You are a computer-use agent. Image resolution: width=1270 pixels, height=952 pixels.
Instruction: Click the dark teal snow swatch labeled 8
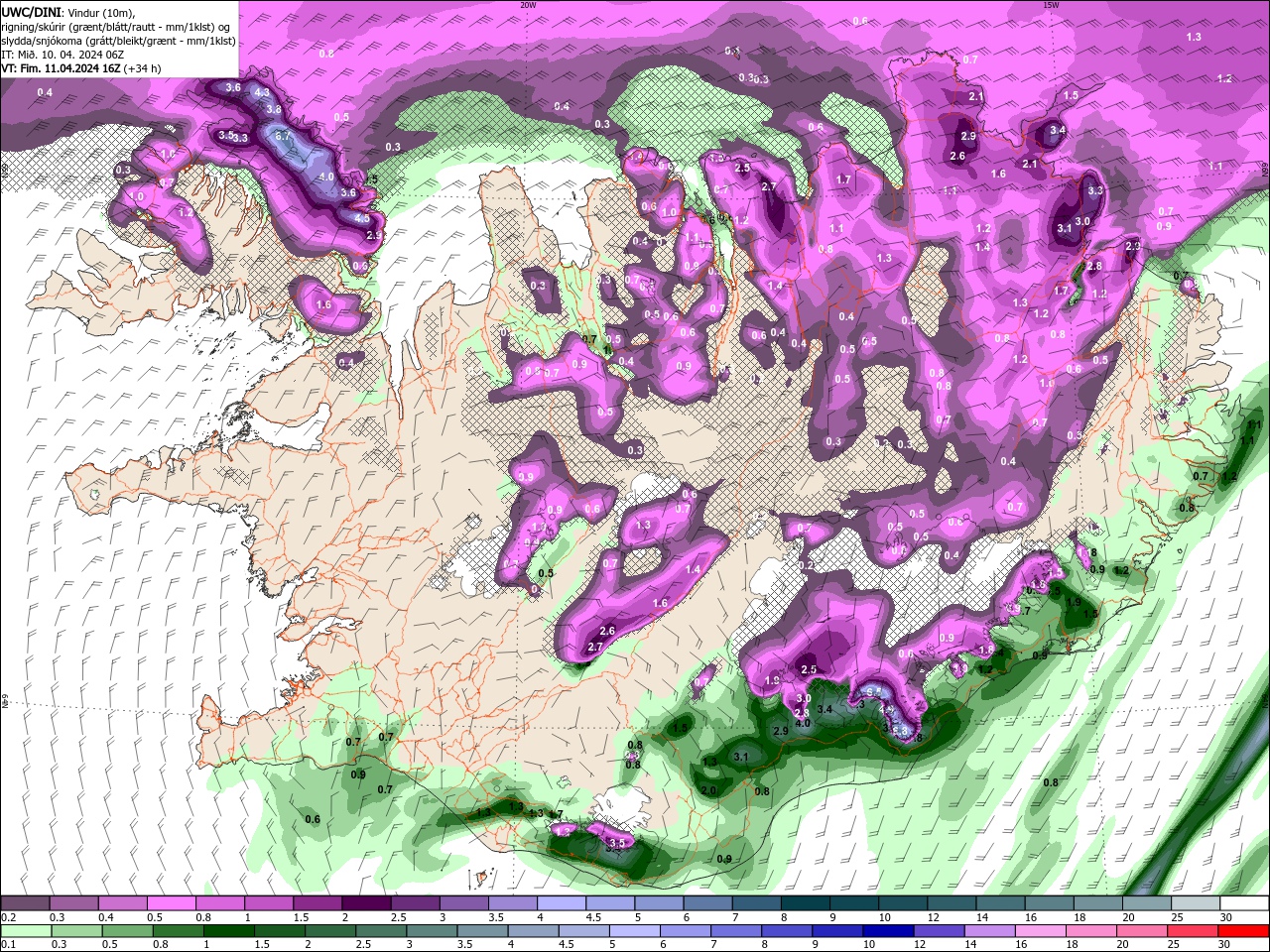pos(806,903)
